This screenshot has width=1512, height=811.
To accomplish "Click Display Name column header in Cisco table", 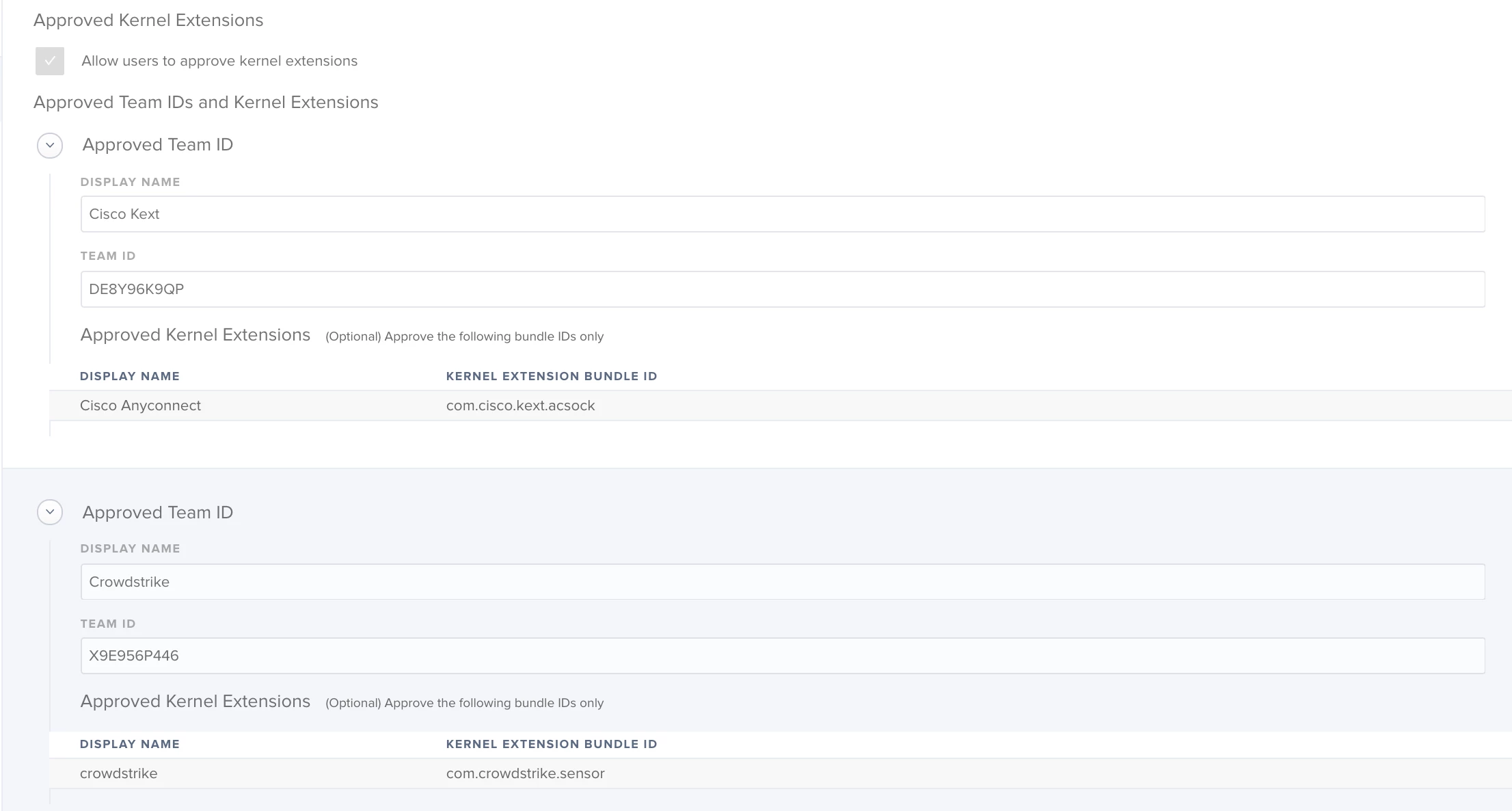I will tap(130, 376).
